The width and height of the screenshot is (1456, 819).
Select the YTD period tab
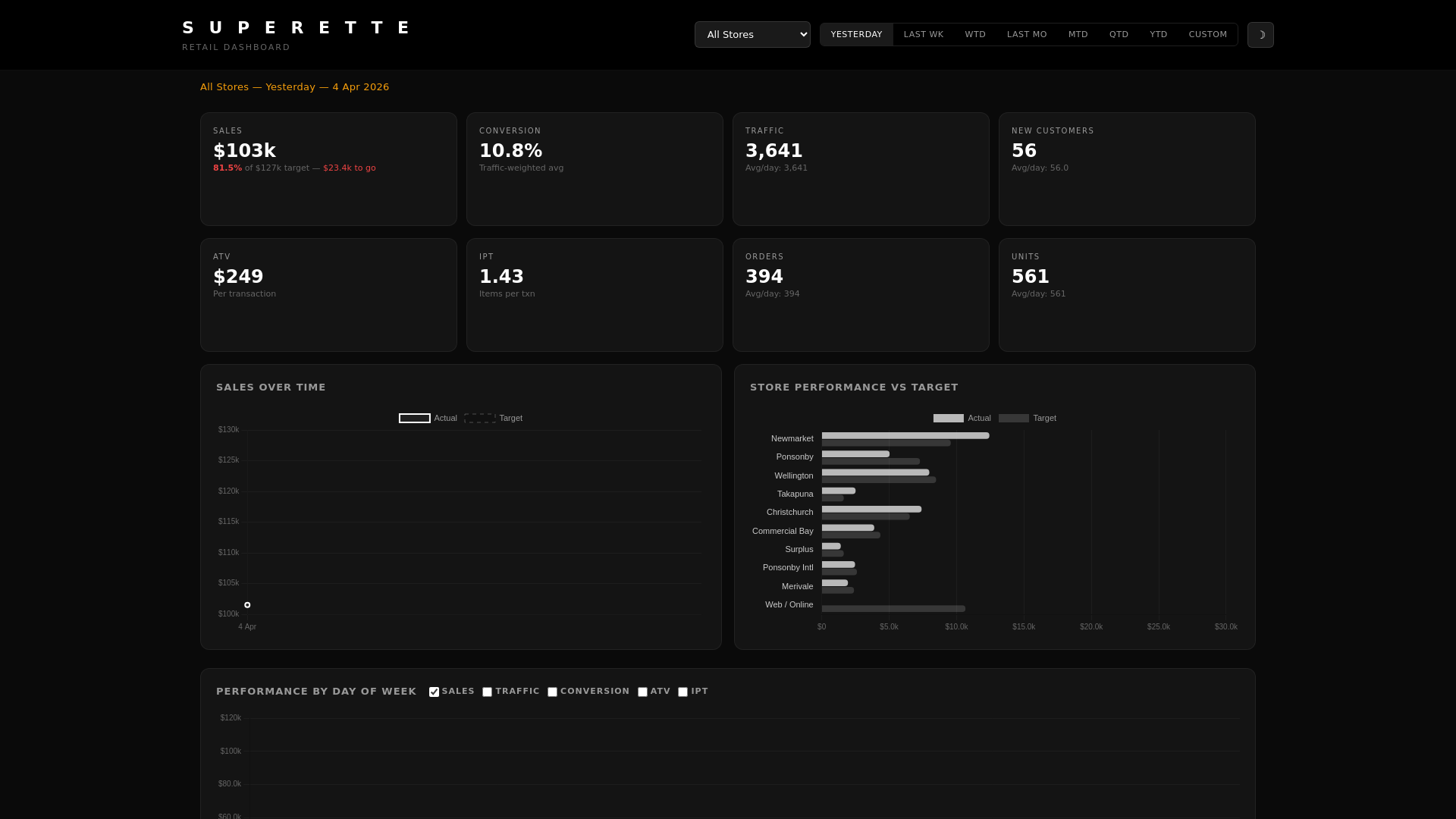click(1158, 35)
